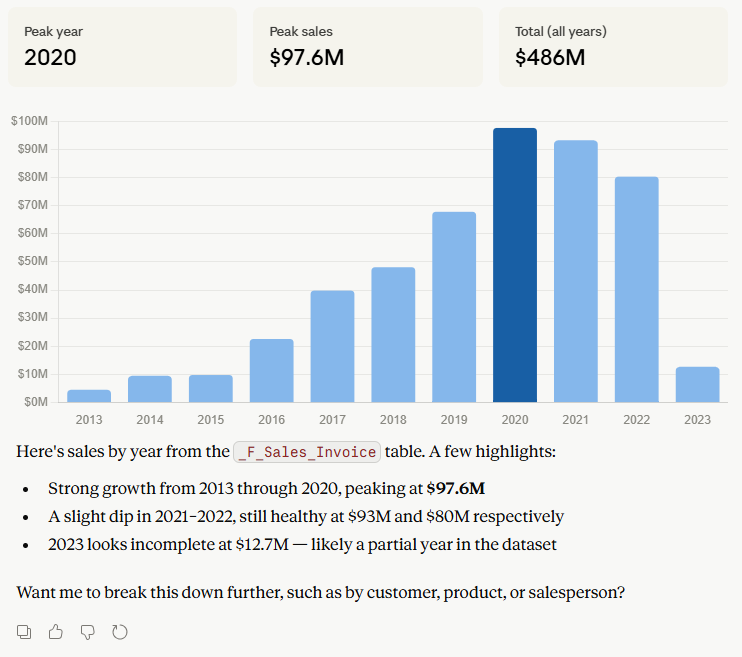The width and height of the screenshot is (742, 657).
Task: Select the Total (all years) $486M card
Action: click(x=613, y=47)
